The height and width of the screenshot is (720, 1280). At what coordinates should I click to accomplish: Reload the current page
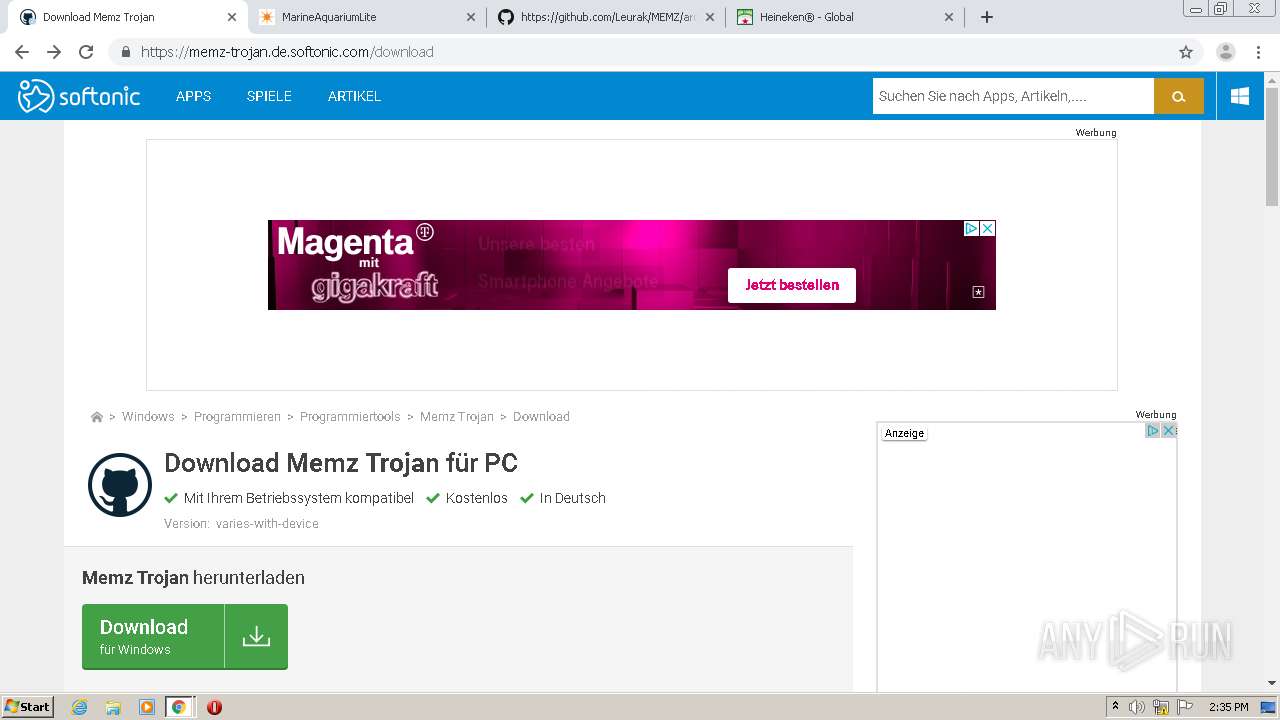pos(86,52)
